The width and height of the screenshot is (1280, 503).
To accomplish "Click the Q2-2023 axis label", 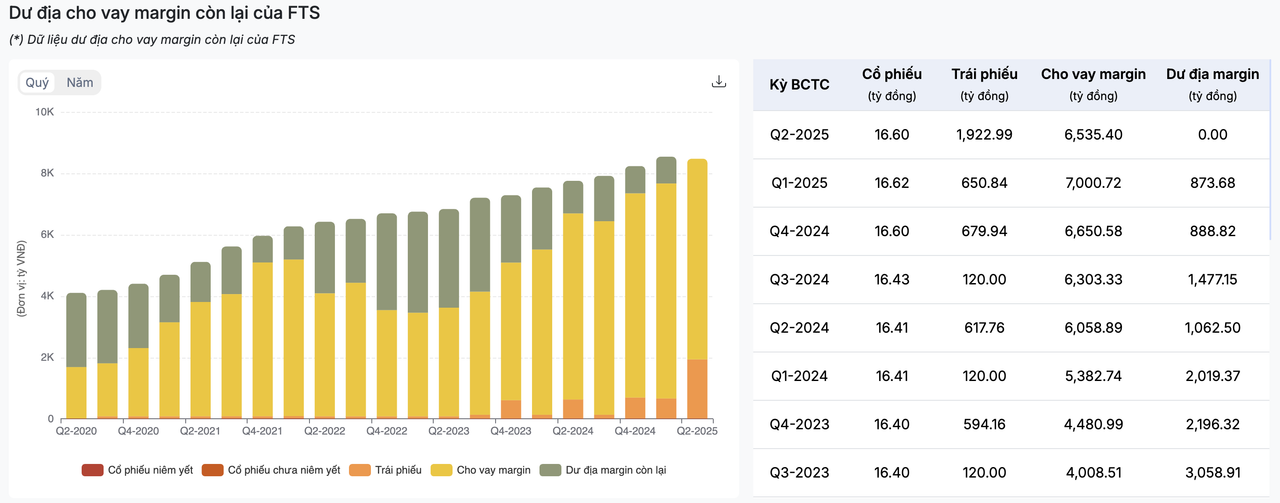I will pyautogui.click(x=449, y=431).
